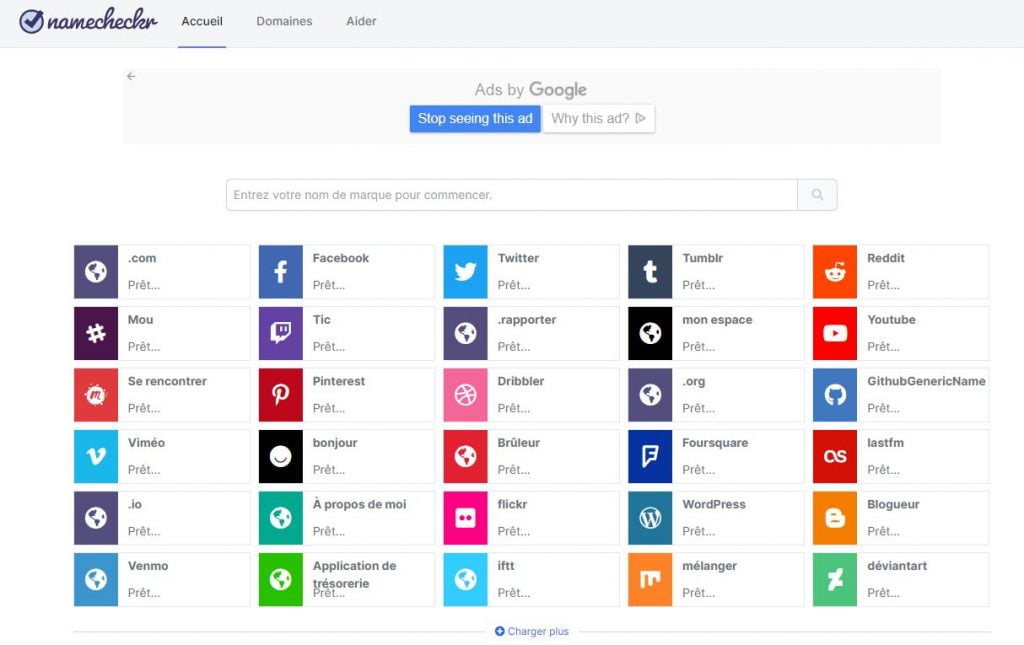
Task: Click the light blue iftt icon
Action: pos(466,580)
